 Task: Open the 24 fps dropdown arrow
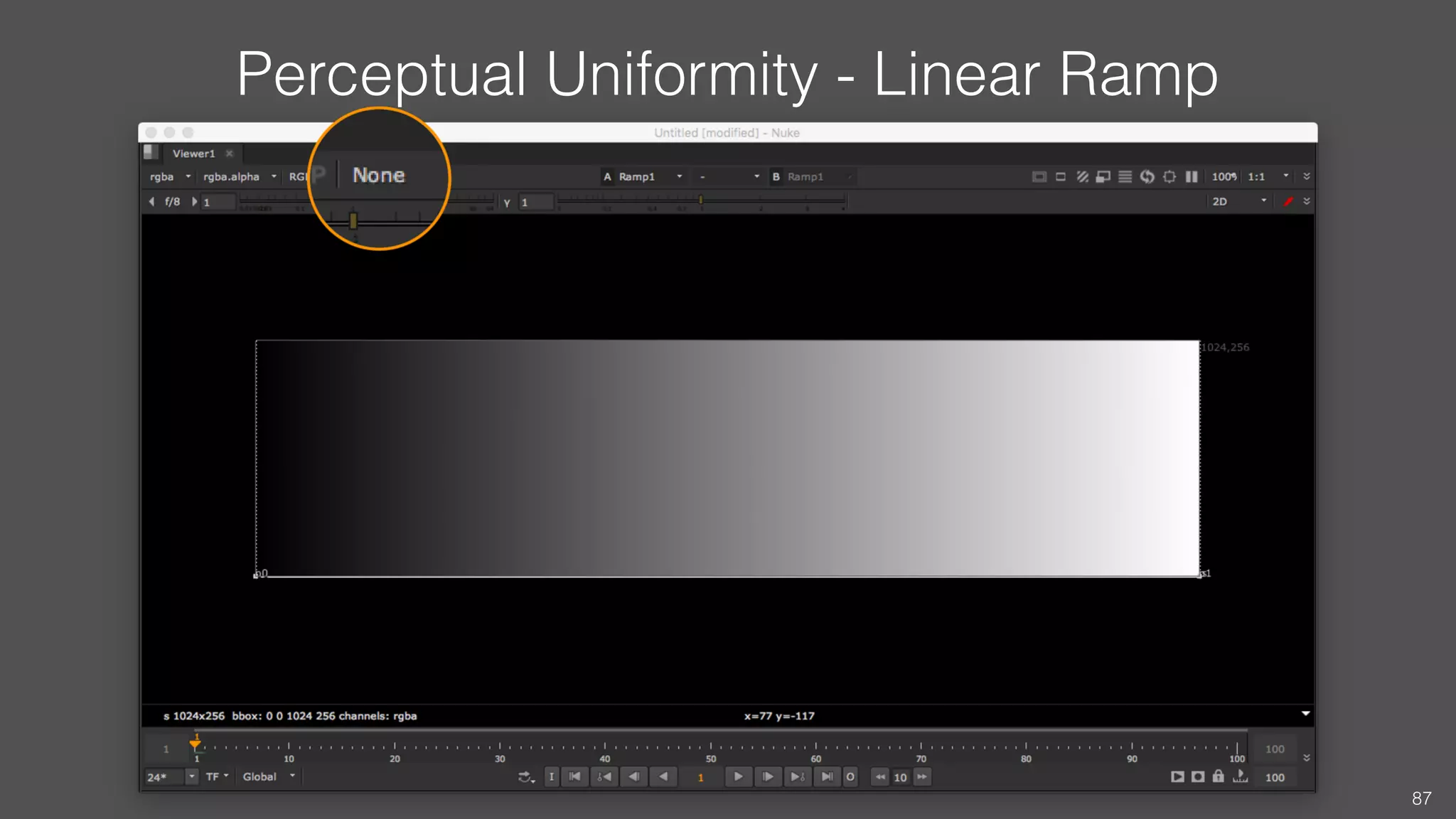pyautogui.click(x=191, y=777)
